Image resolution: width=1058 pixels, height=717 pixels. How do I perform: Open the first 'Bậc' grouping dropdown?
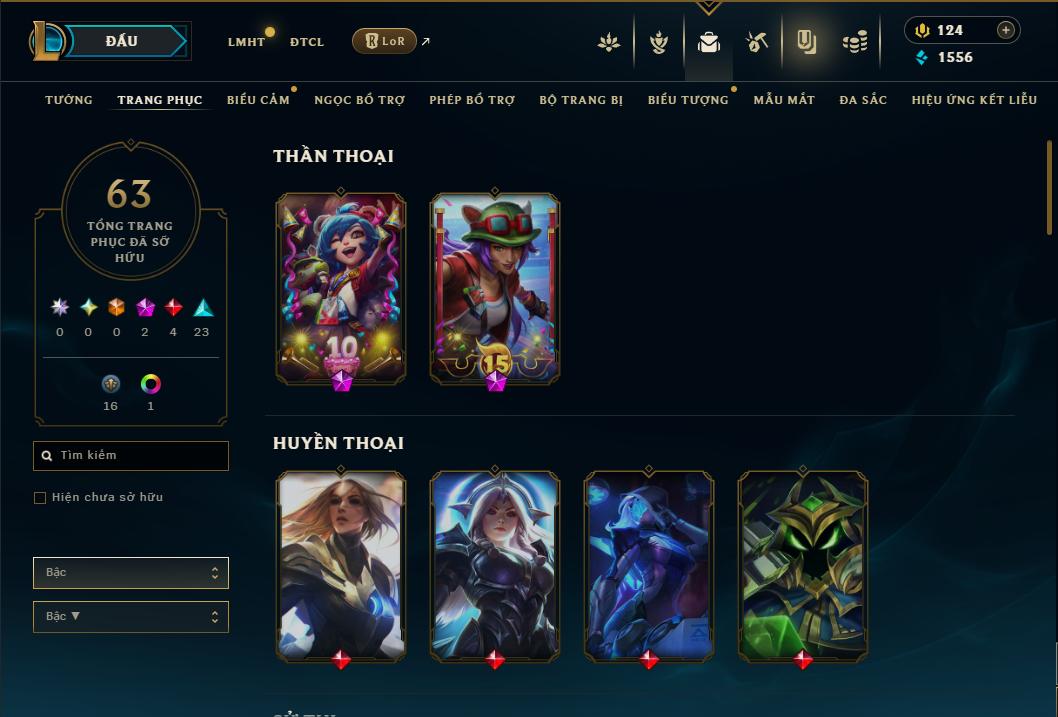131,573
